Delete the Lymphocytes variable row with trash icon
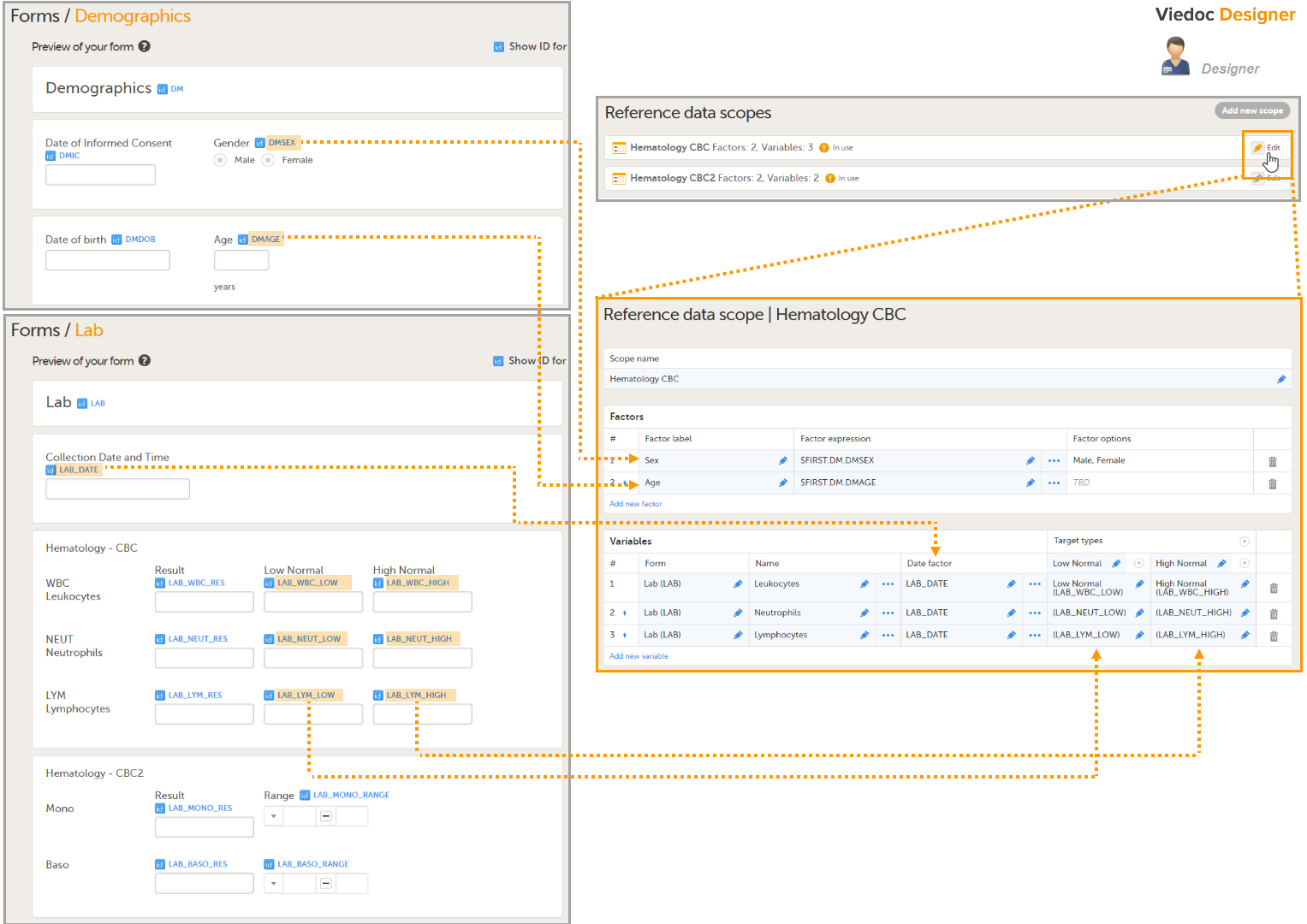Screen dimensions: 1307x924 pos(1273,635)
